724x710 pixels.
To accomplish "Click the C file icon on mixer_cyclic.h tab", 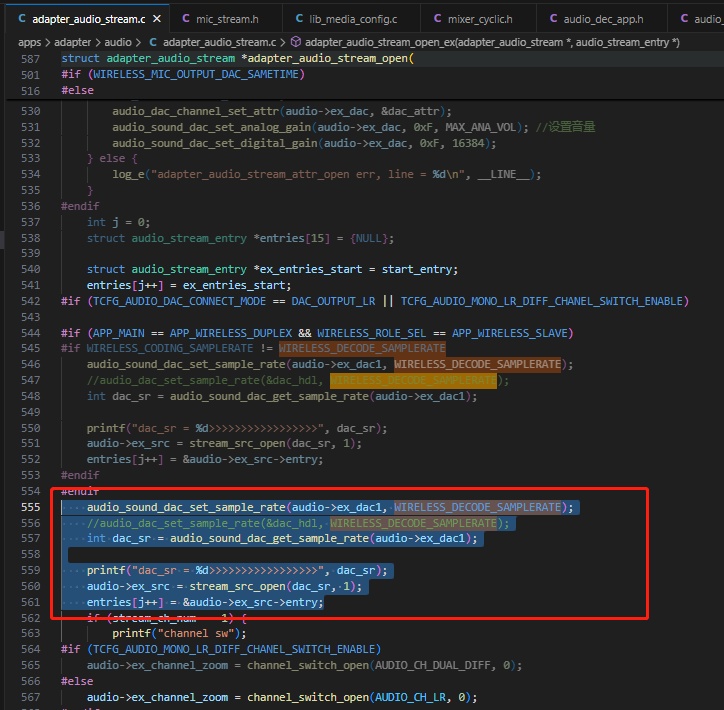I will click(437, 18).
